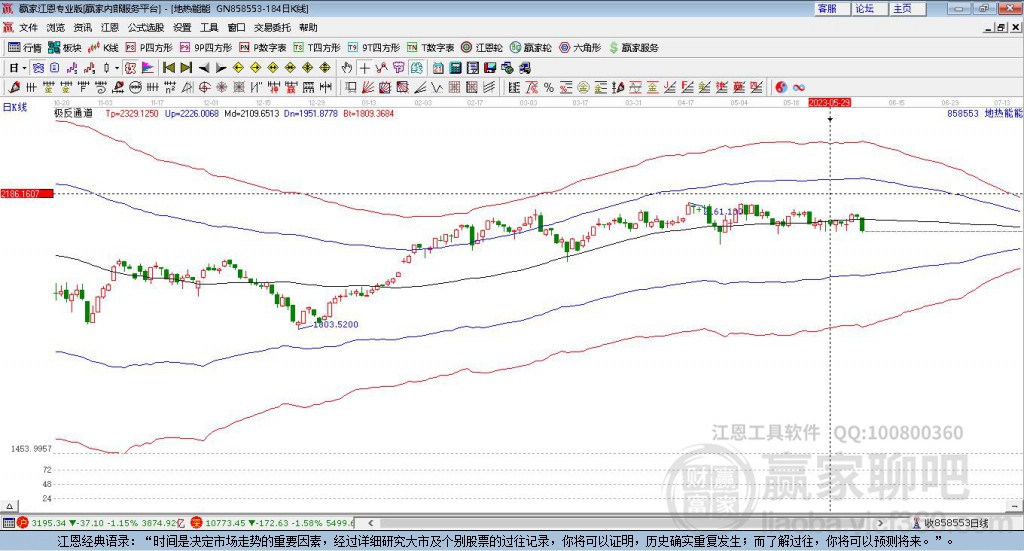The image size is (1024, 551).
Task: Select the highlighted date 2023-05-29 marker
Action: (829, 103)
